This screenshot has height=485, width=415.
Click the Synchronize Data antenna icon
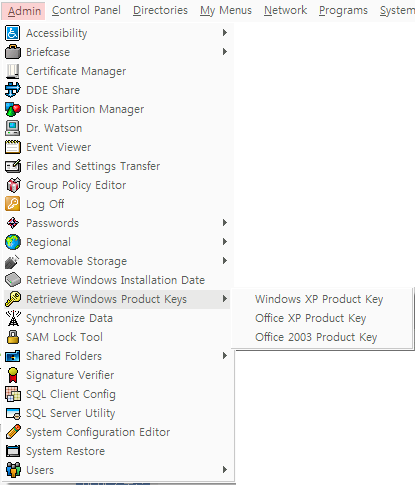pos(13,318)
